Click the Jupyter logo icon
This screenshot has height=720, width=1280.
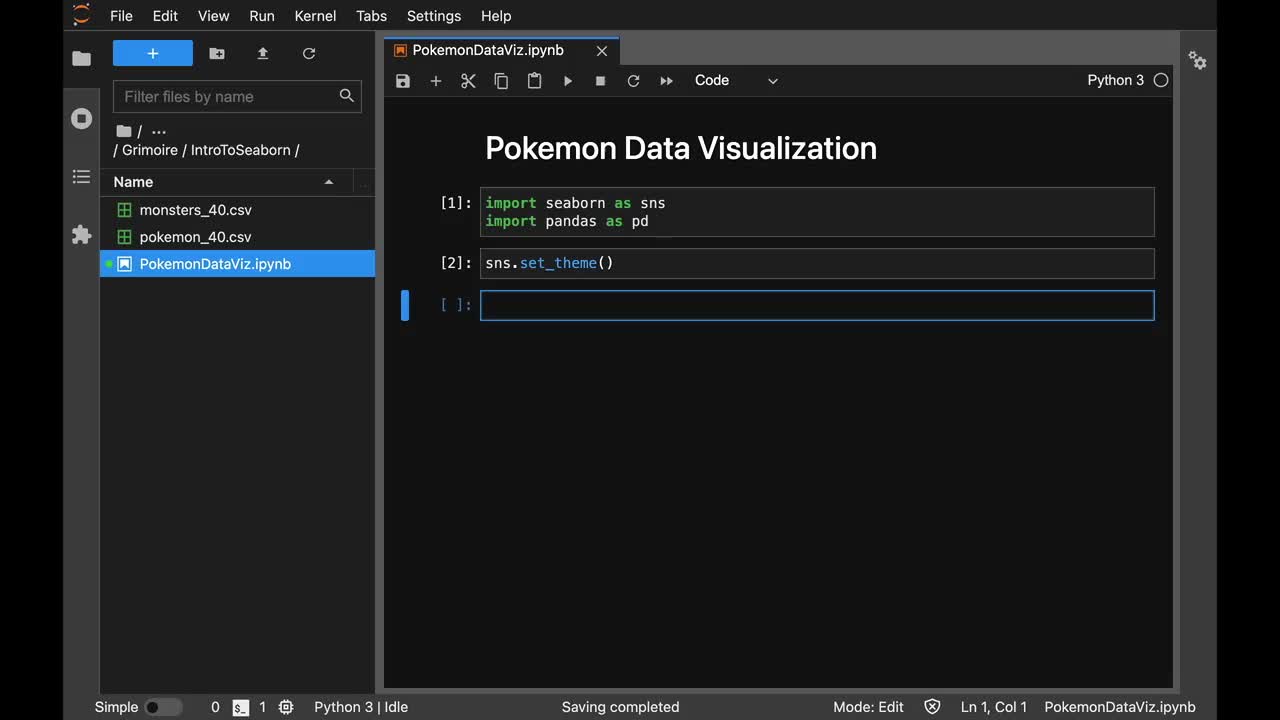[x=82, y=15]
